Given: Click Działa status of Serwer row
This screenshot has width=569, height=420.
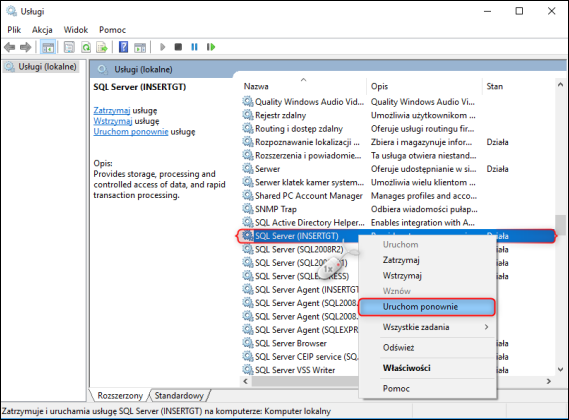Looking at the screenshot, I should [498, 169].
